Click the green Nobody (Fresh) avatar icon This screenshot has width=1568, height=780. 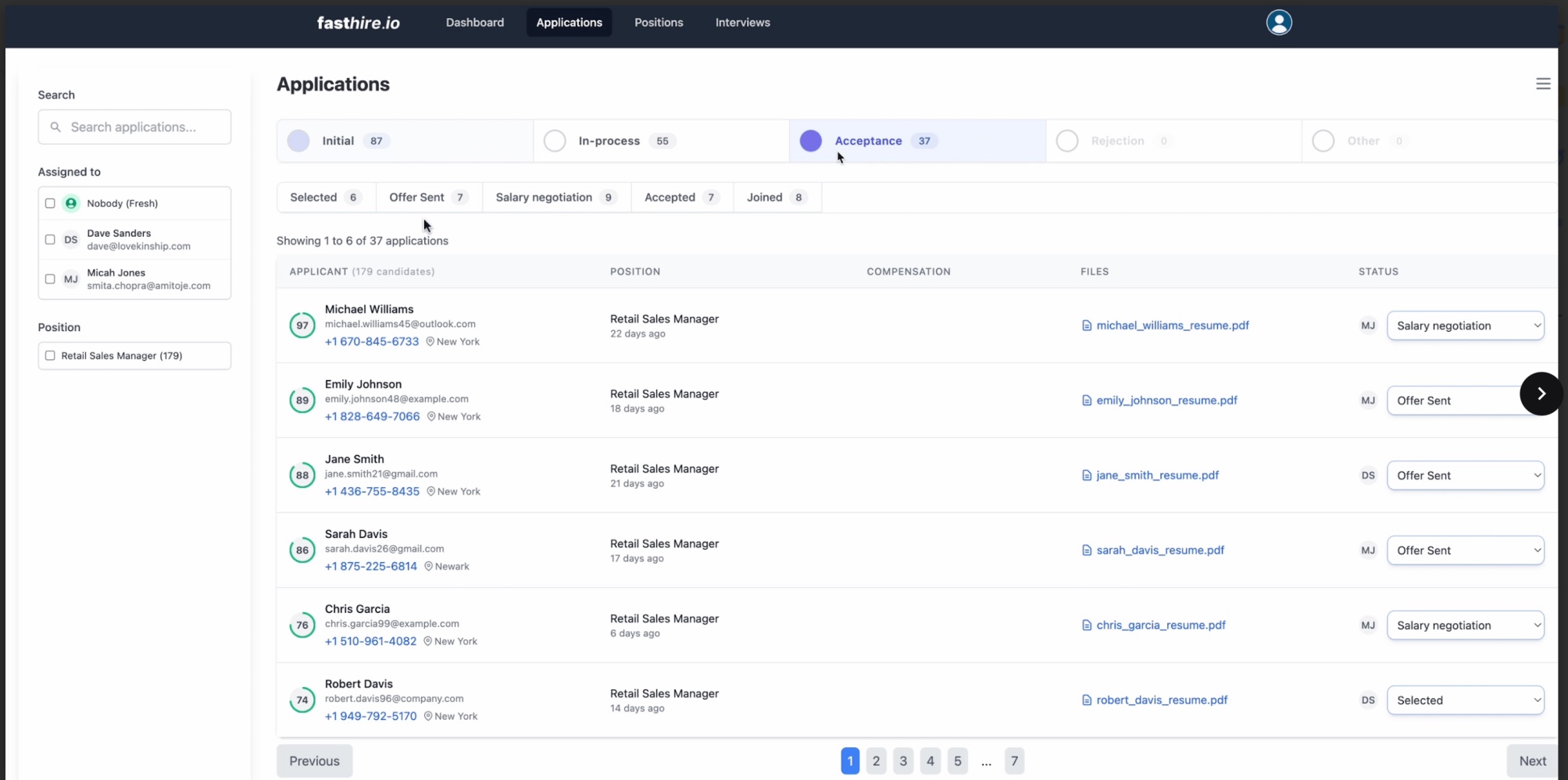[71, 204]
